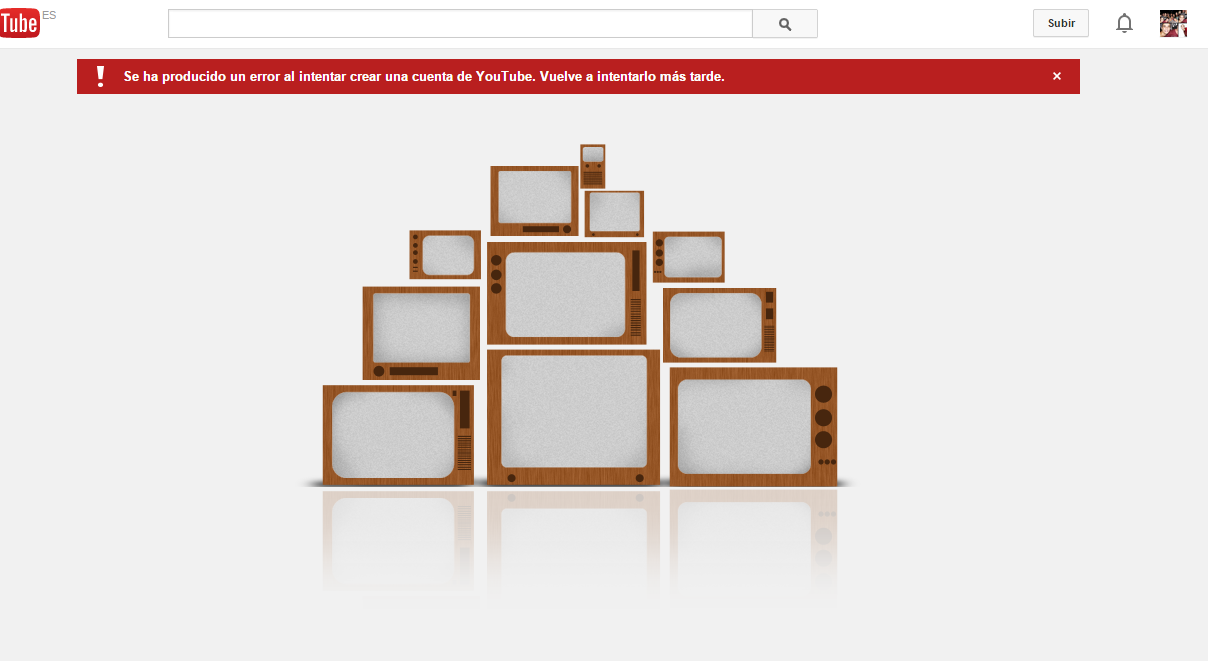This screenshot has height=661, width=1208.
Task: Click the ES country code label
Action: pos(49,15)
